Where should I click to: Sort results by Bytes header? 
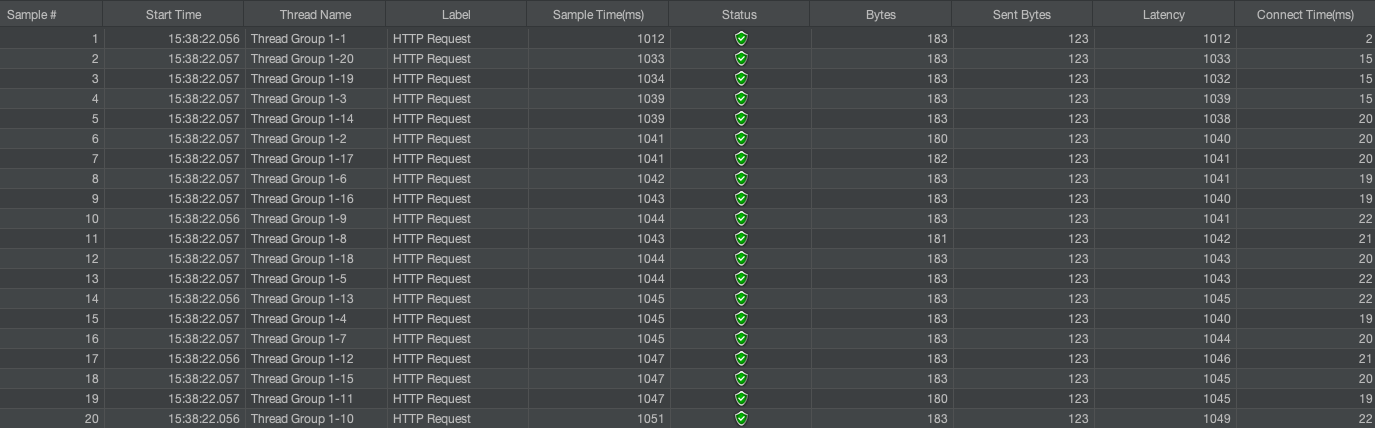[x=881, y=14]
